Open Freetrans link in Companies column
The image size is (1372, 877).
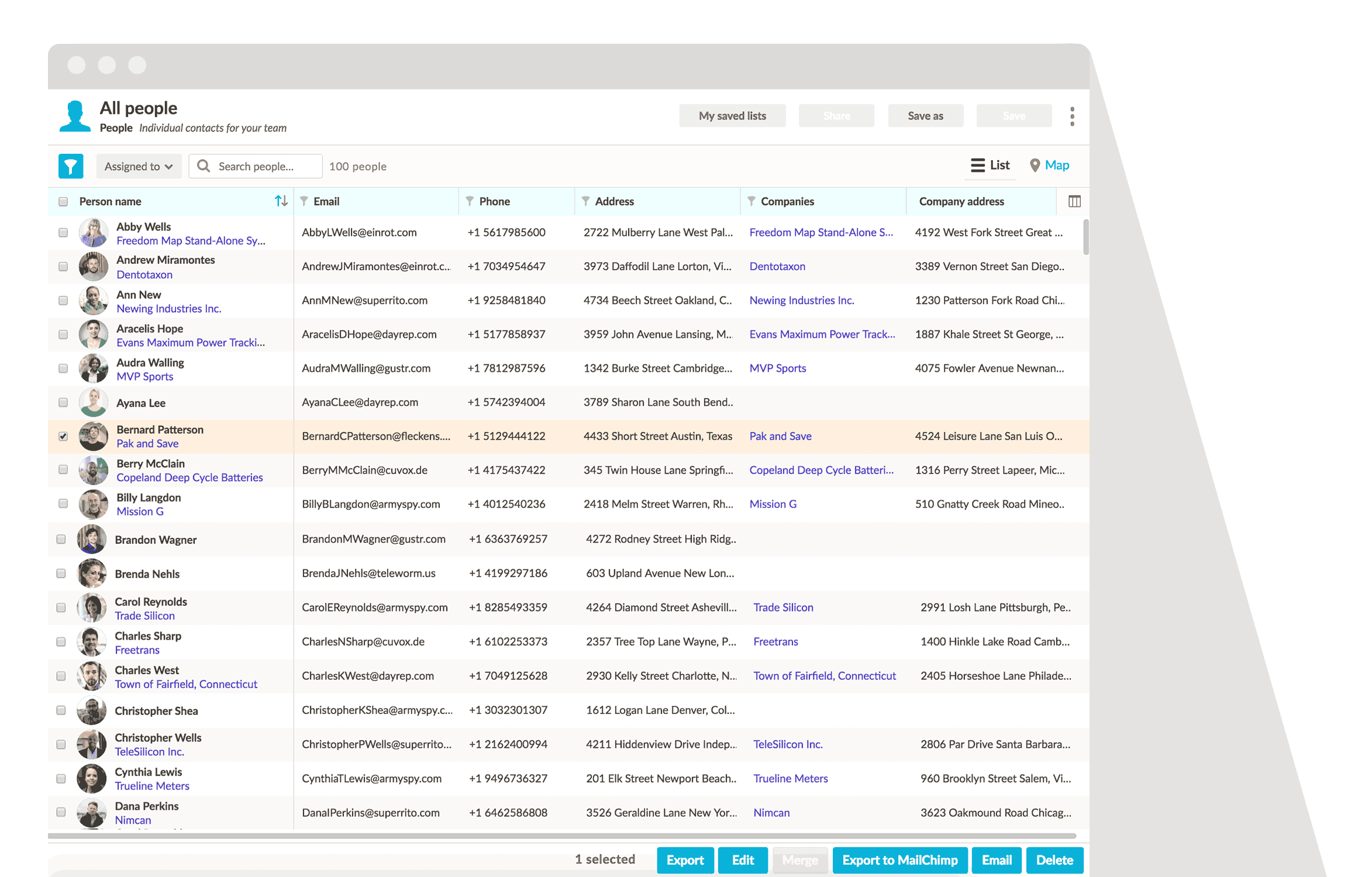click(x=775, y=641)
